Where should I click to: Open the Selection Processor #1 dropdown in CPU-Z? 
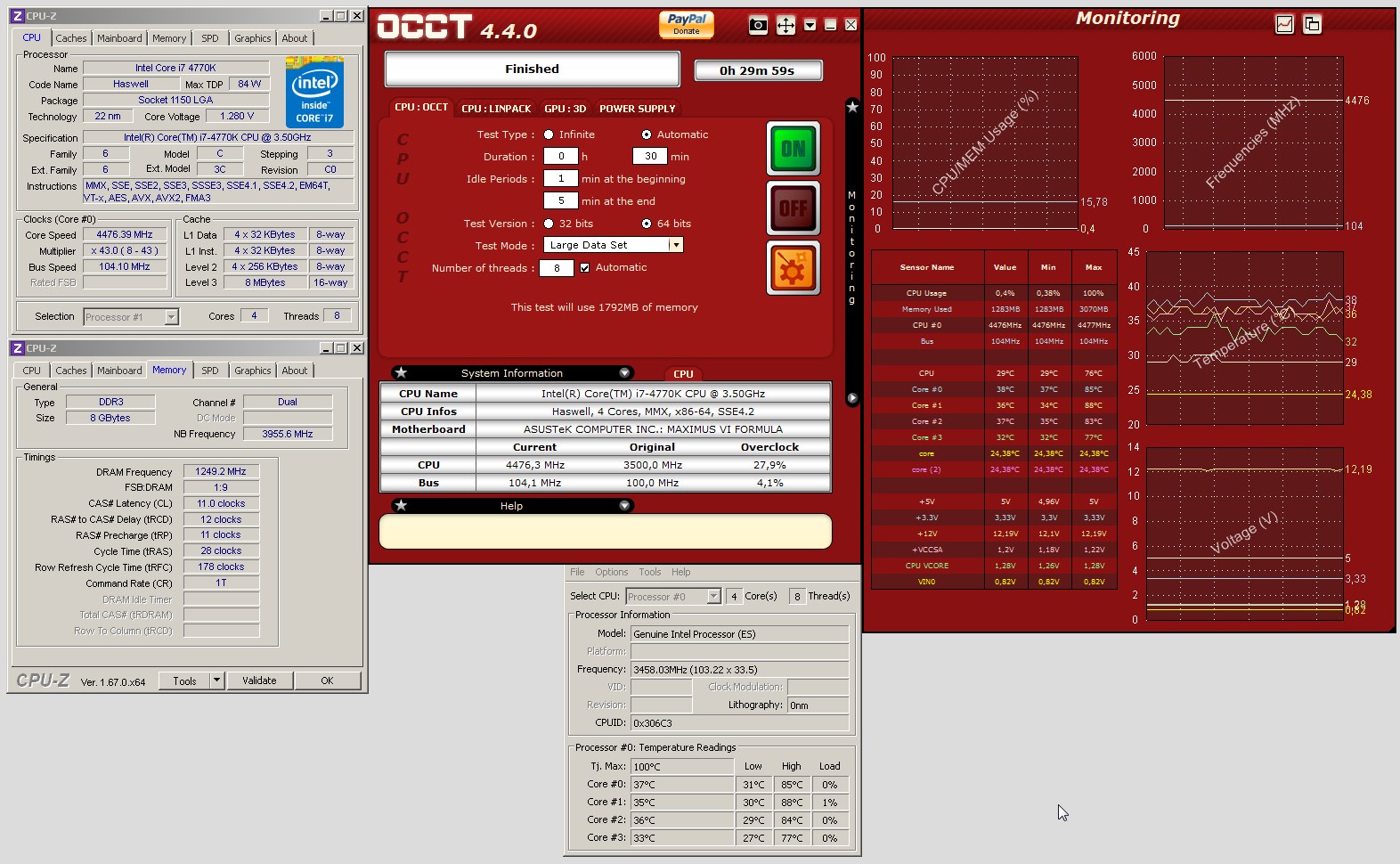tap(172, 317)
